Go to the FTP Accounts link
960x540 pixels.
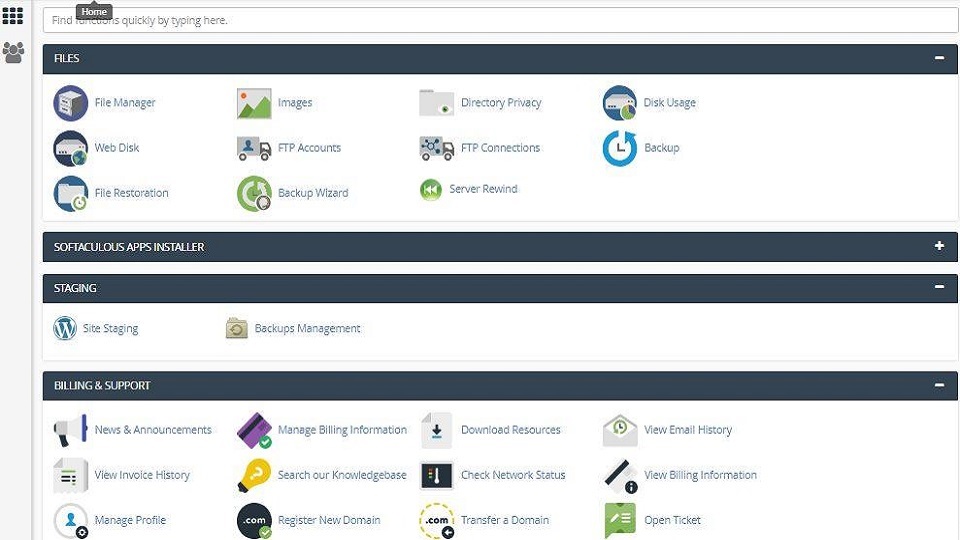[x=309, y=148]
